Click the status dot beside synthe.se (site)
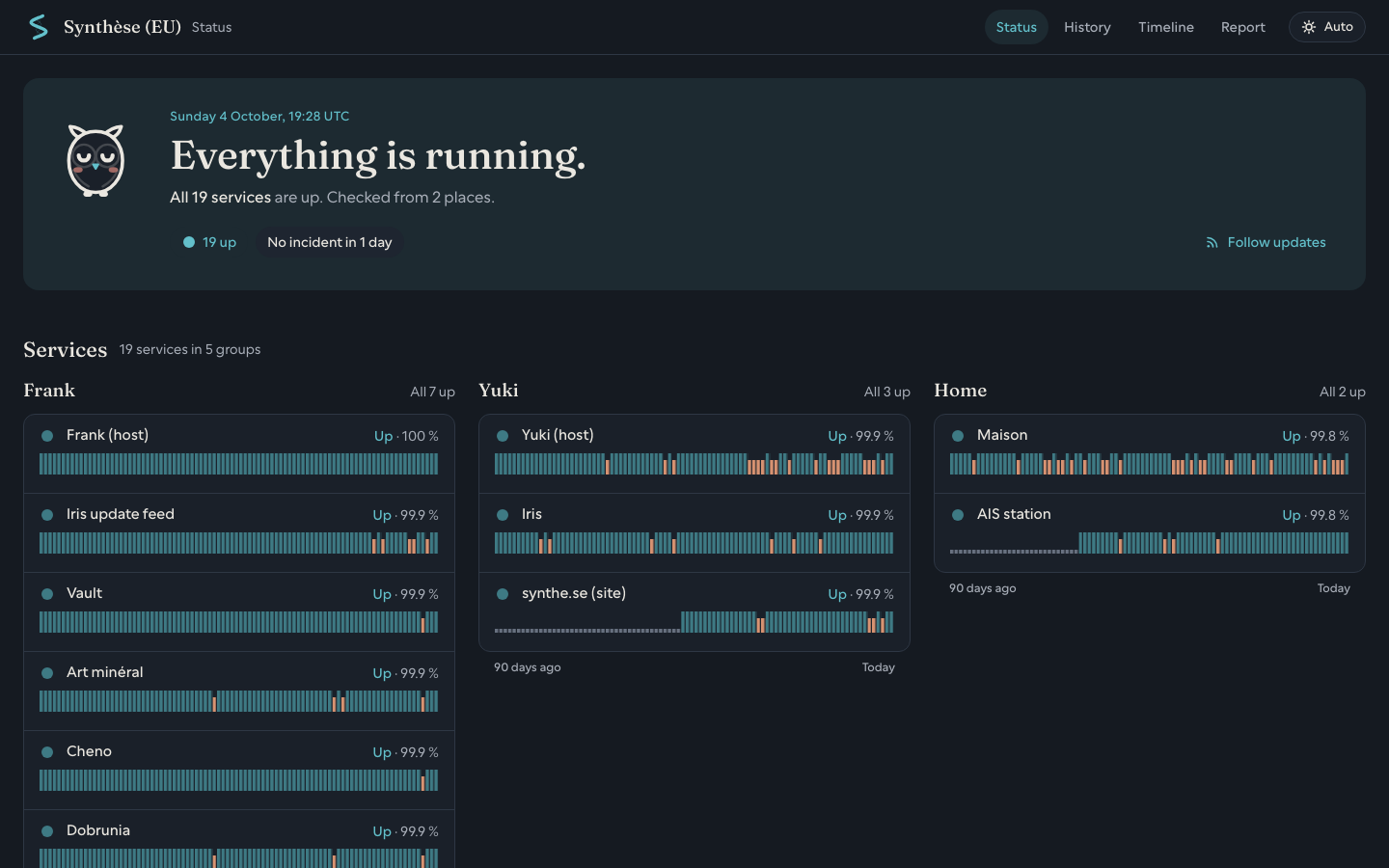 [x=502, y=594]
